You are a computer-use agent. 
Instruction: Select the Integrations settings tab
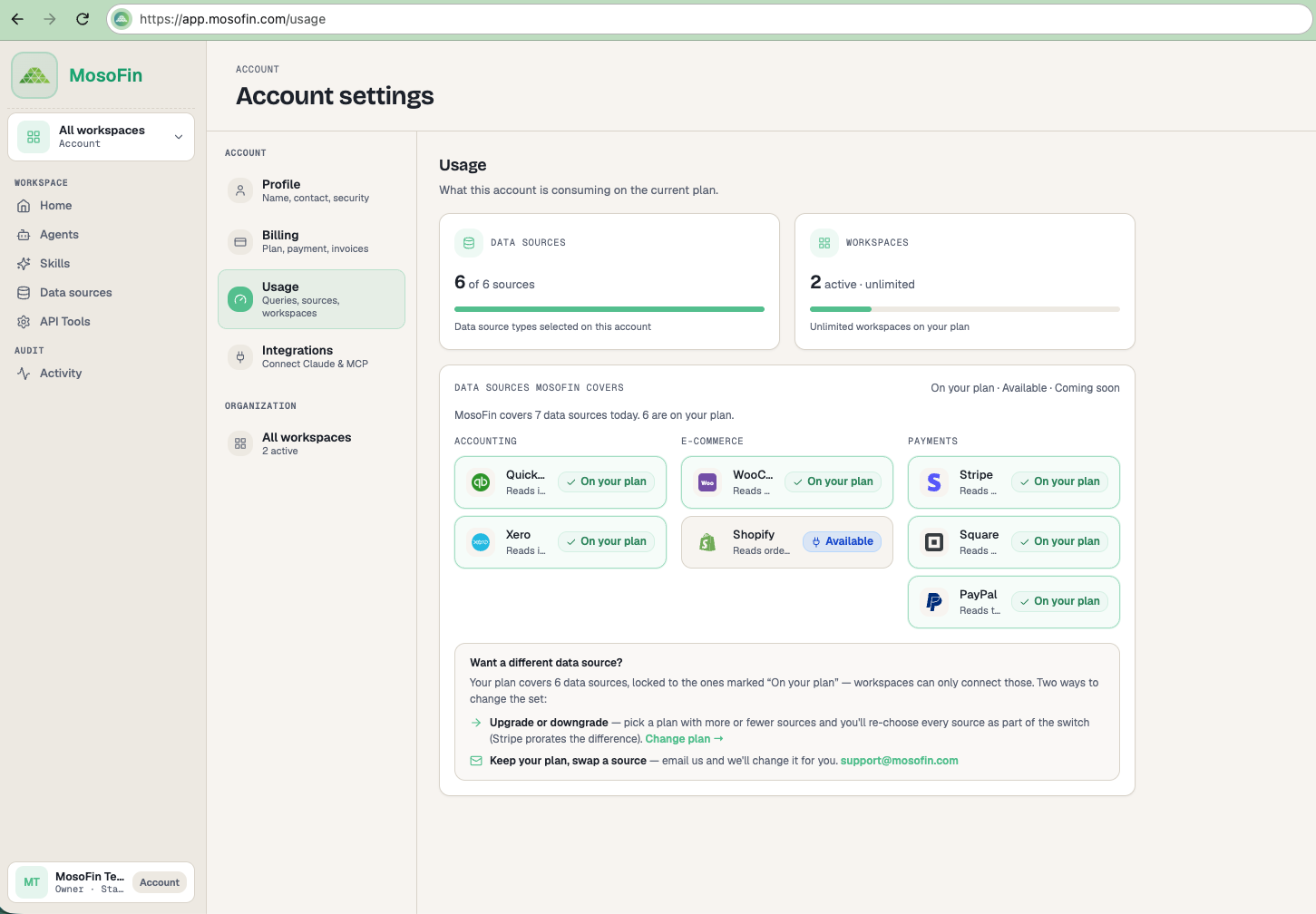pyautogui.click(x=311, y=357)
